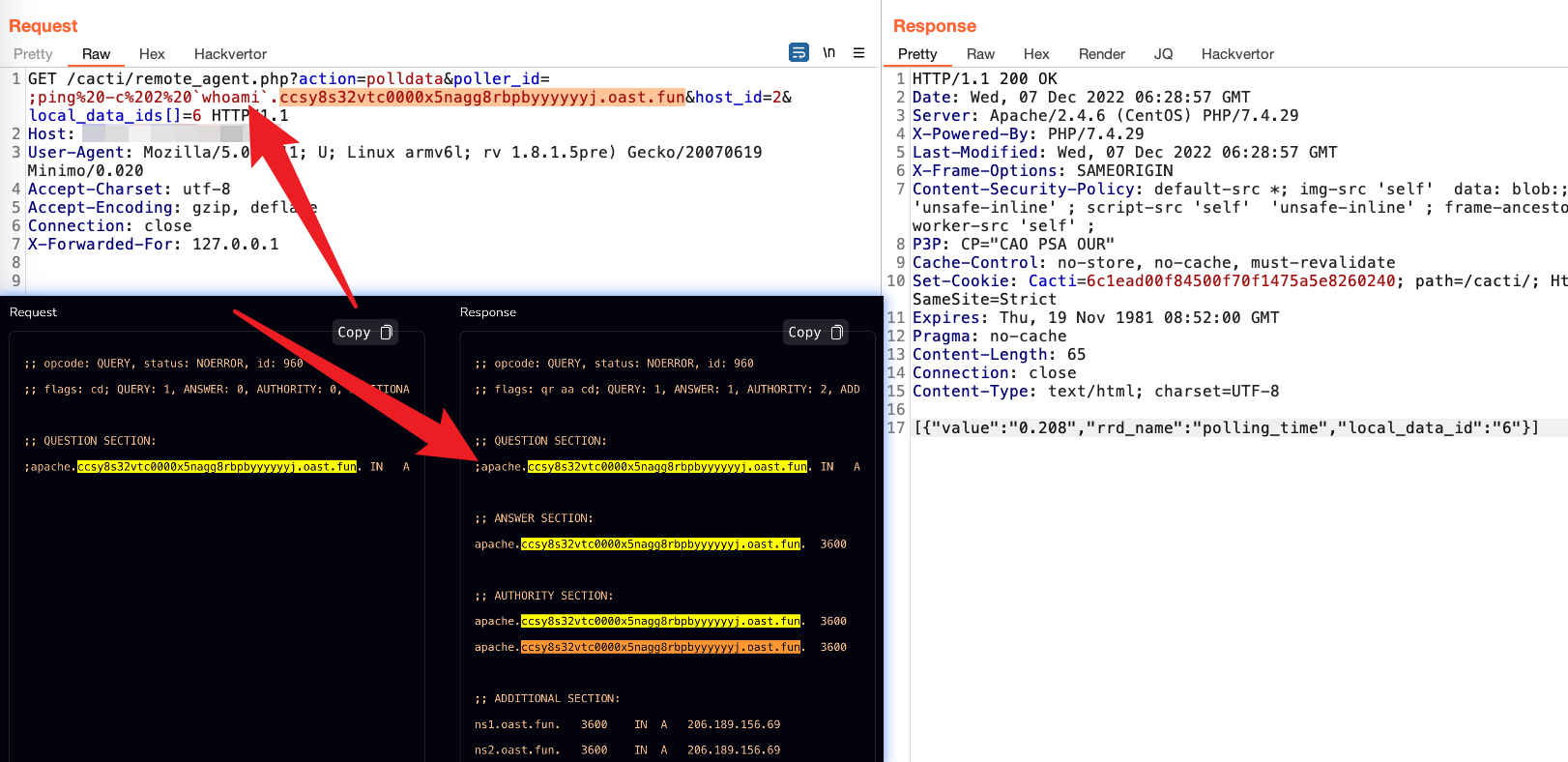This screenshot has width=1568, height=762.
Task: Switch Response view to Raw tab
Action: 980,54
